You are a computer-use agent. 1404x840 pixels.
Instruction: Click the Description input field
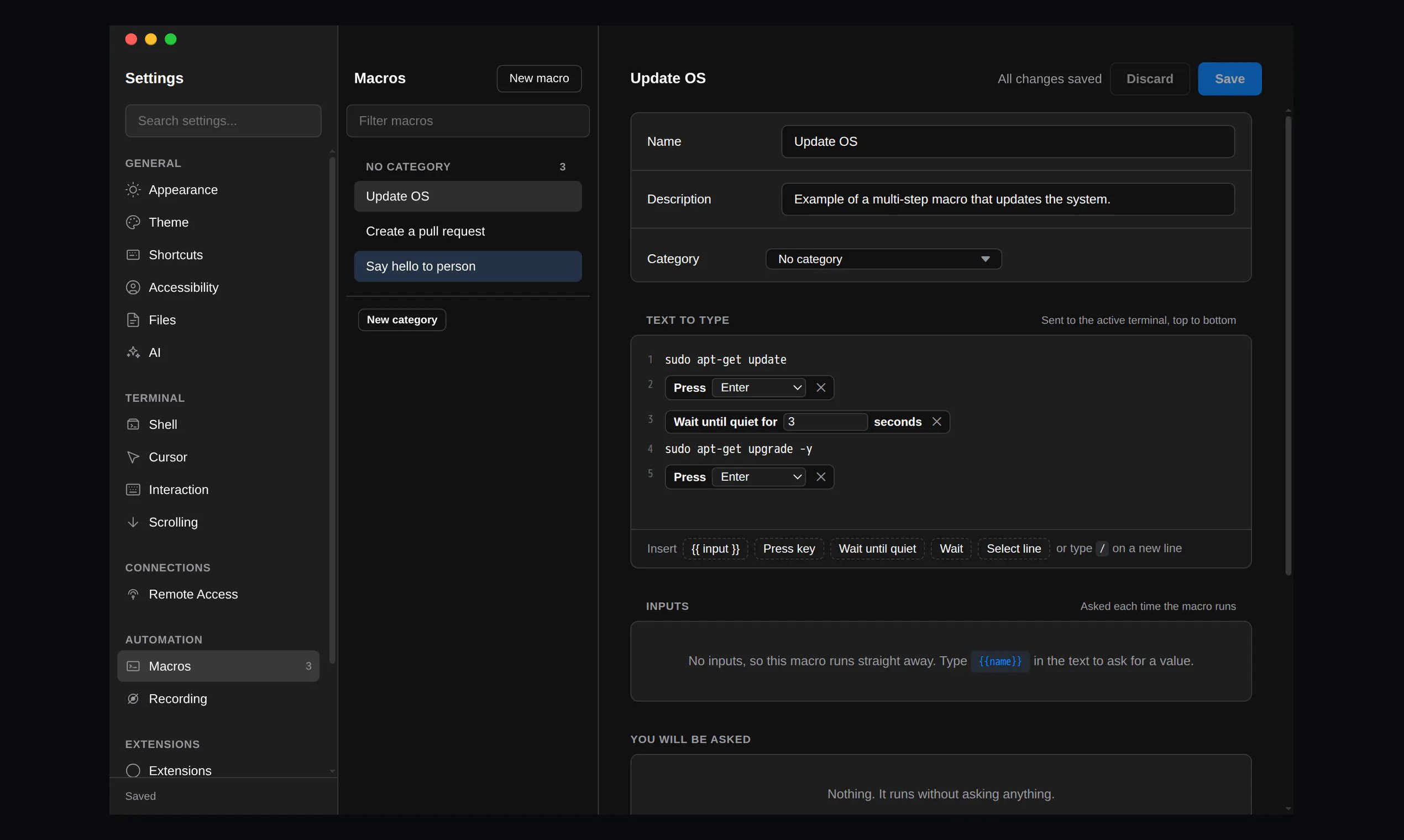1008,200
